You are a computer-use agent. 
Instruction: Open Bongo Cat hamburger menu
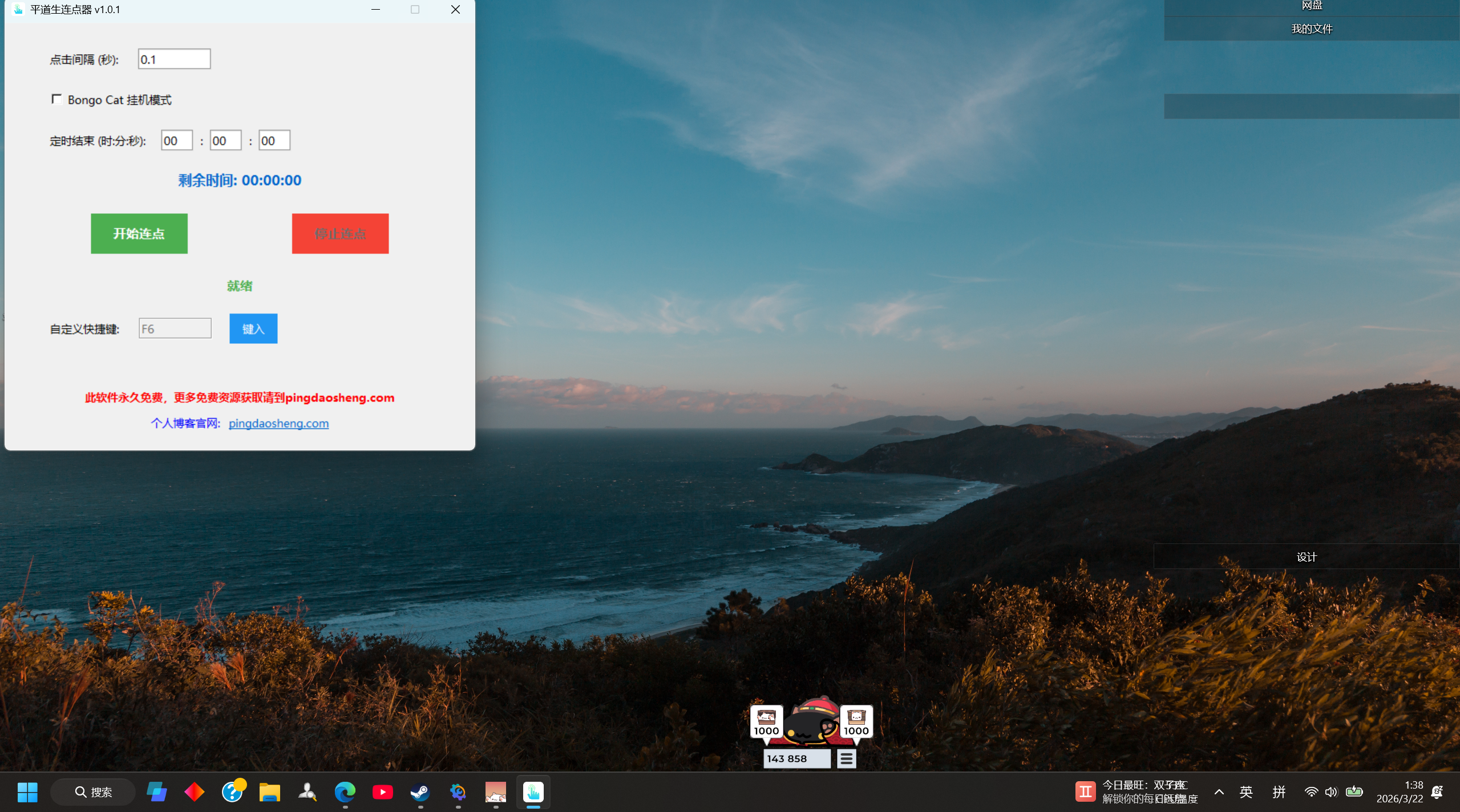(x=846, y=759)
